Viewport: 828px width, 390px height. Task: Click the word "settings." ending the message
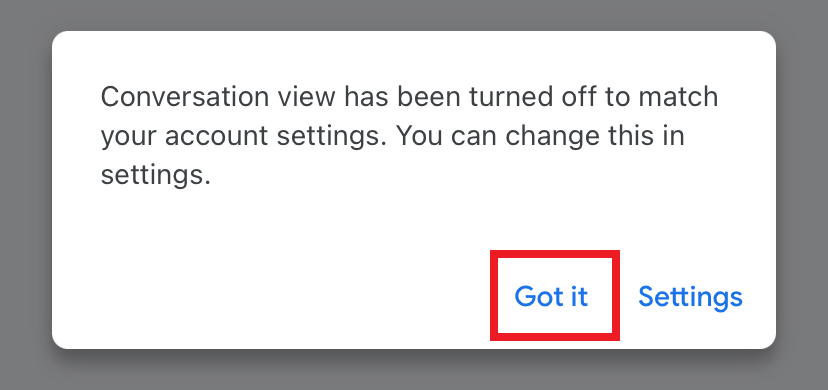click(x=156, y=175)
